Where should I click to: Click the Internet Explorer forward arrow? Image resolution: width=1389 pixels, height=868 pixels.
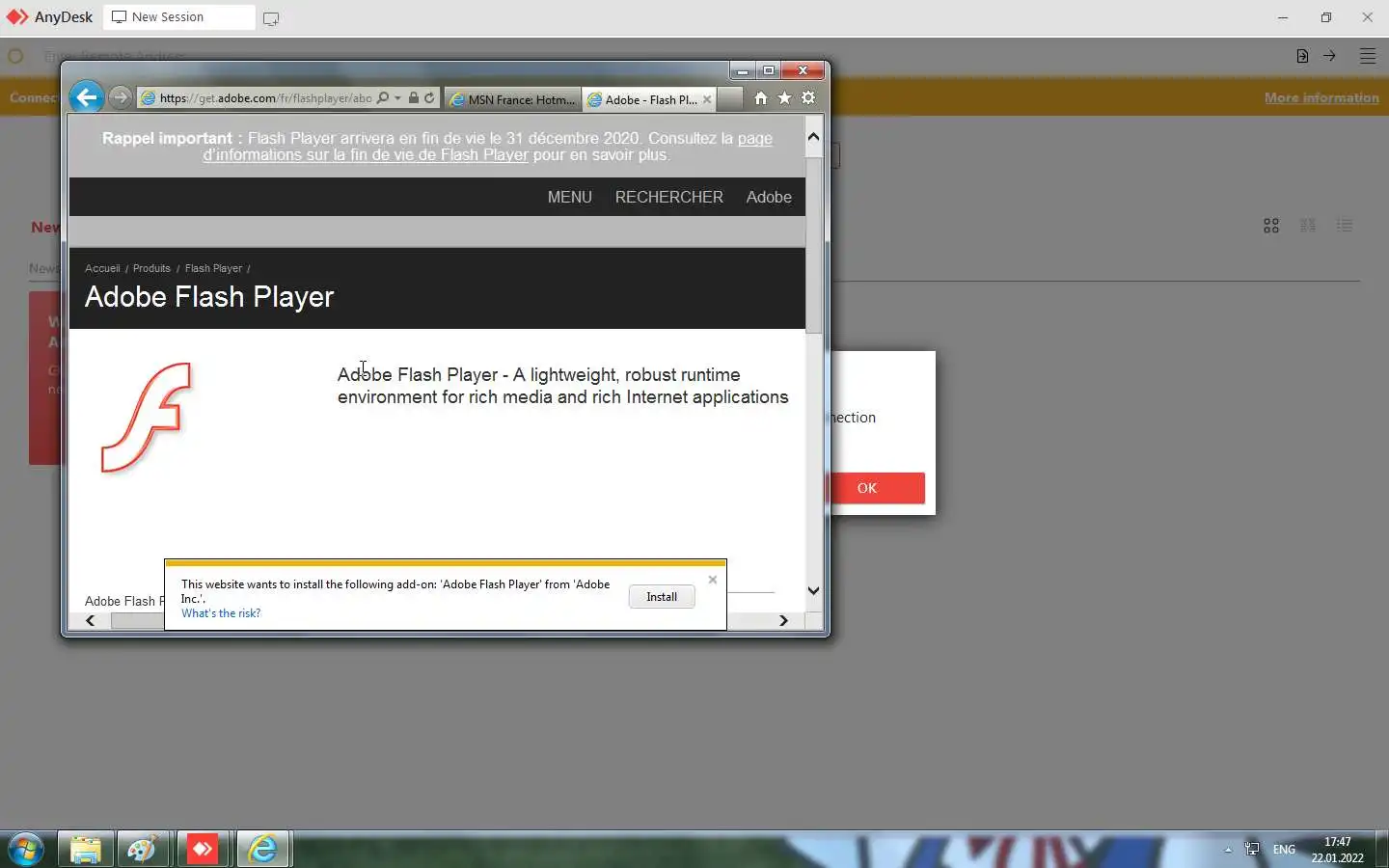(120, 97)
